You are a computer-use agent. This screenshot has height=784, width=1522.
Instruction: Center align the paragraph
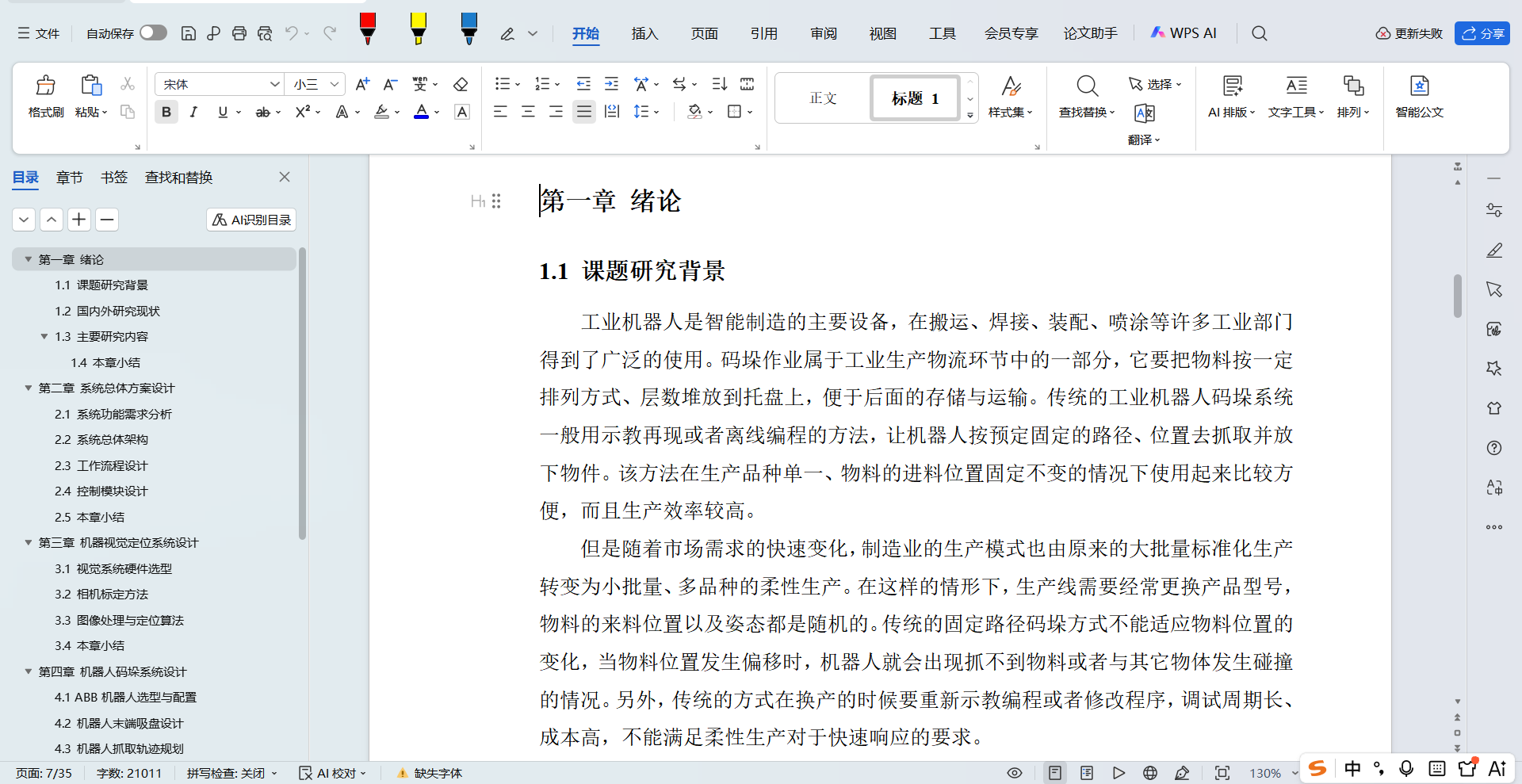pyautogui.click(x=528, y=112)
